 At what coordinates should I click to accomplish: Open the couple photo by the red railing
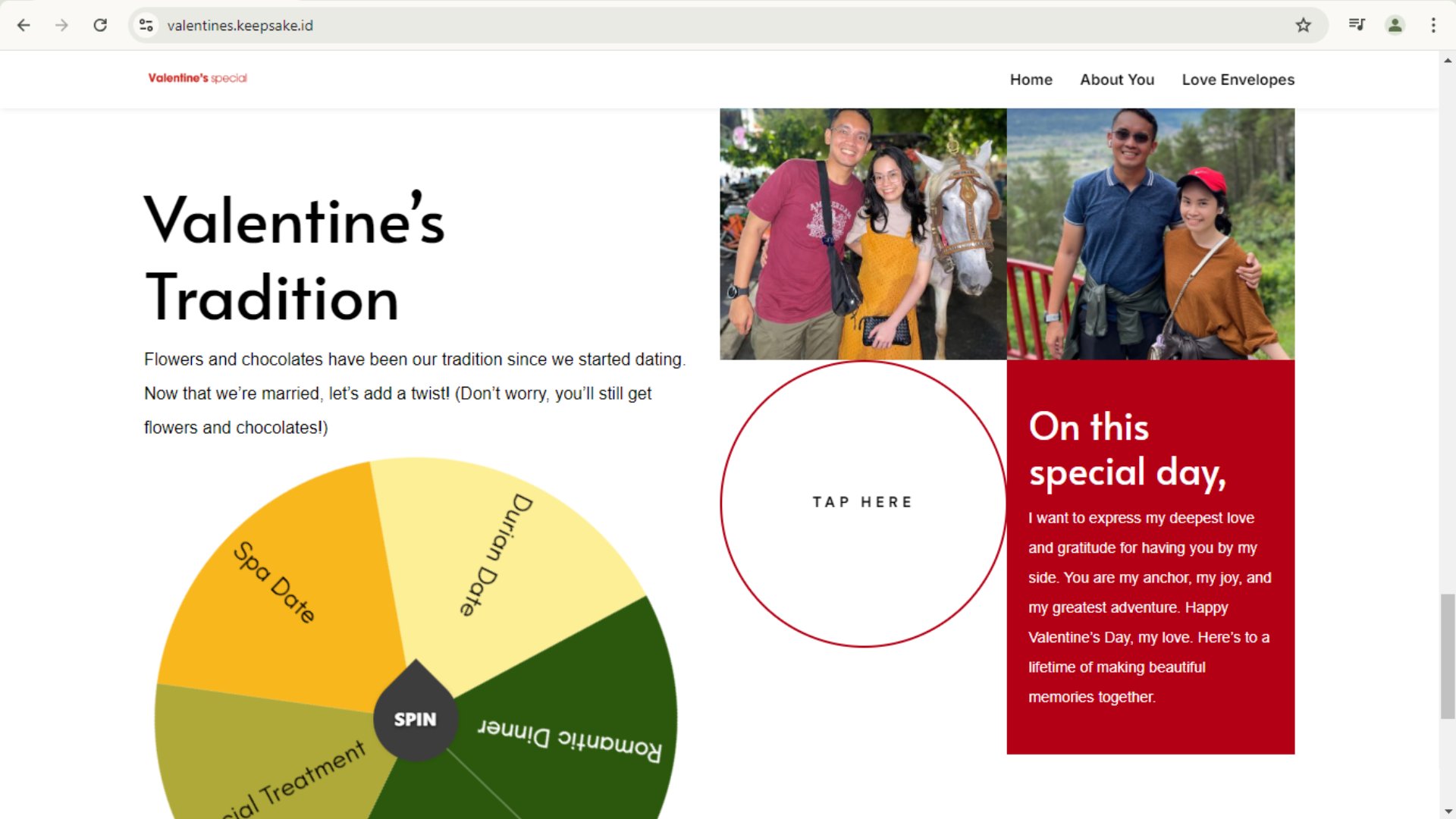(1150, 234)
